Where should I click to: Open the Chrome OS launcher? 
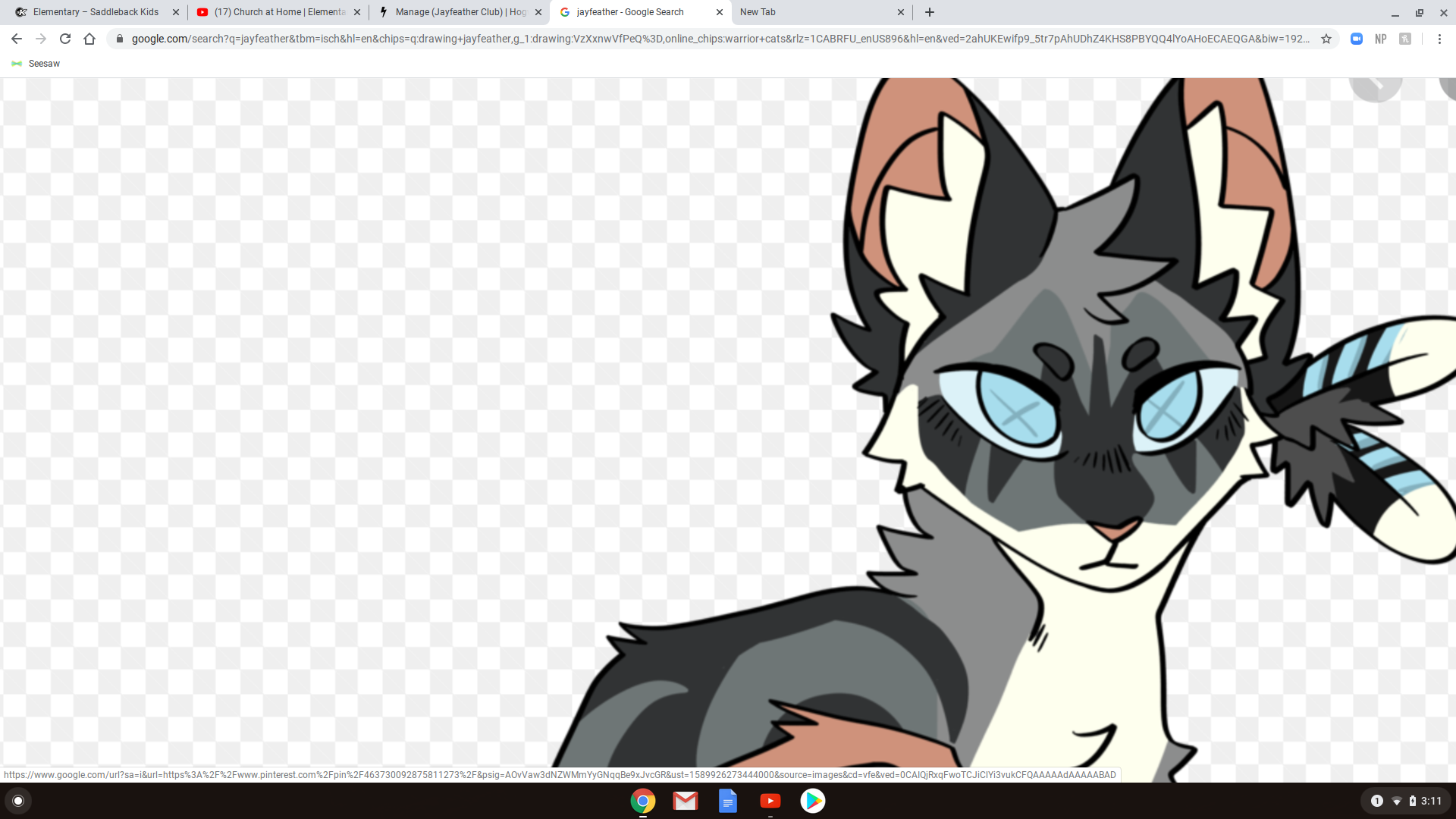pos(18,801)
